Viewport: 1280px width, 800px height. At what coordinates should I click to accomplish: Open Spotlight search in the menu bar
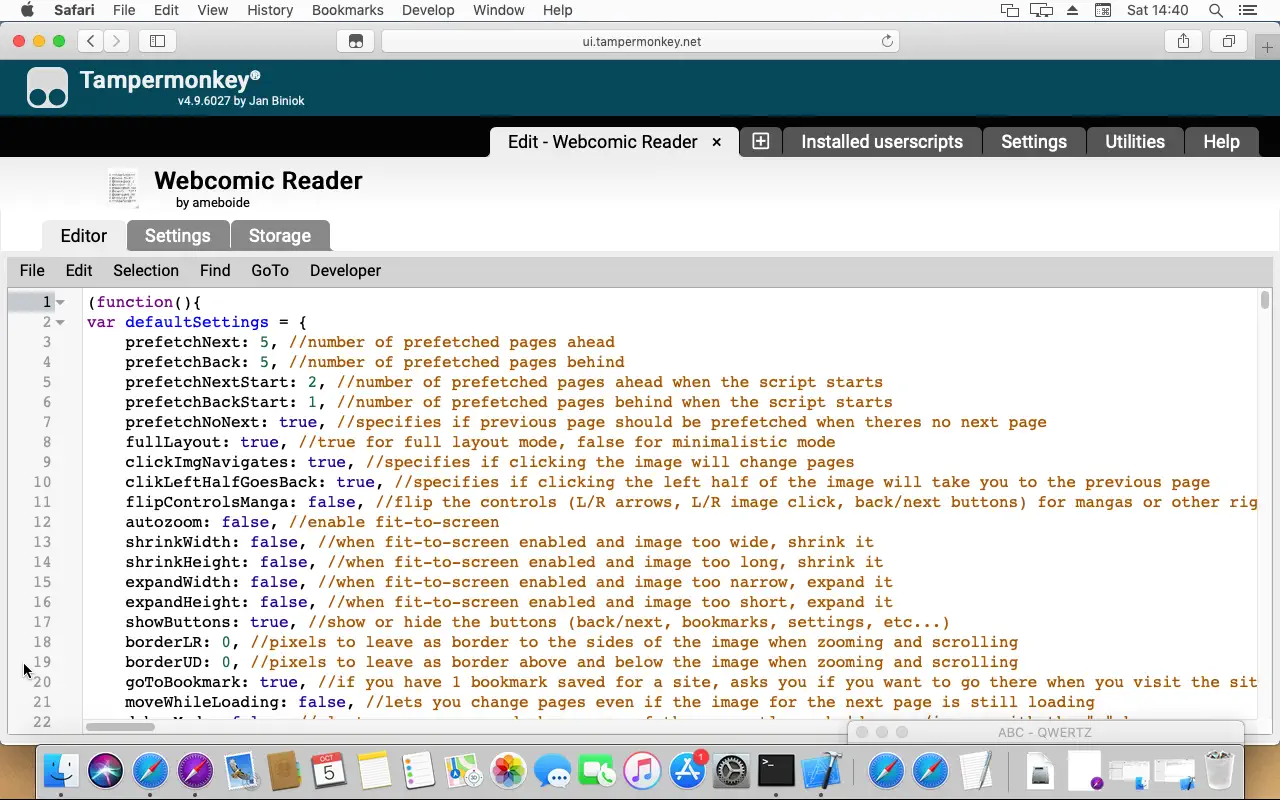tap(1216, 10)
